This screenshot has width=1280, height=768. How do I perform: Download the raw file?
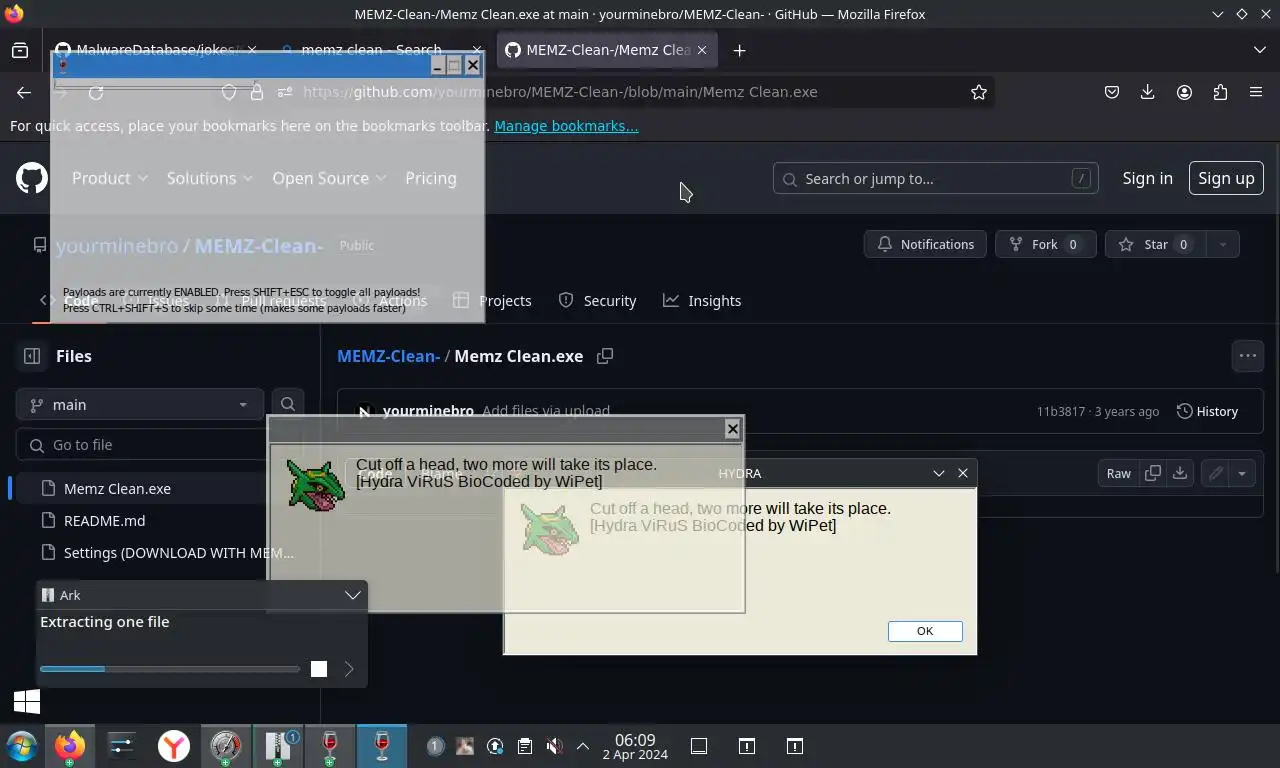1180,473
